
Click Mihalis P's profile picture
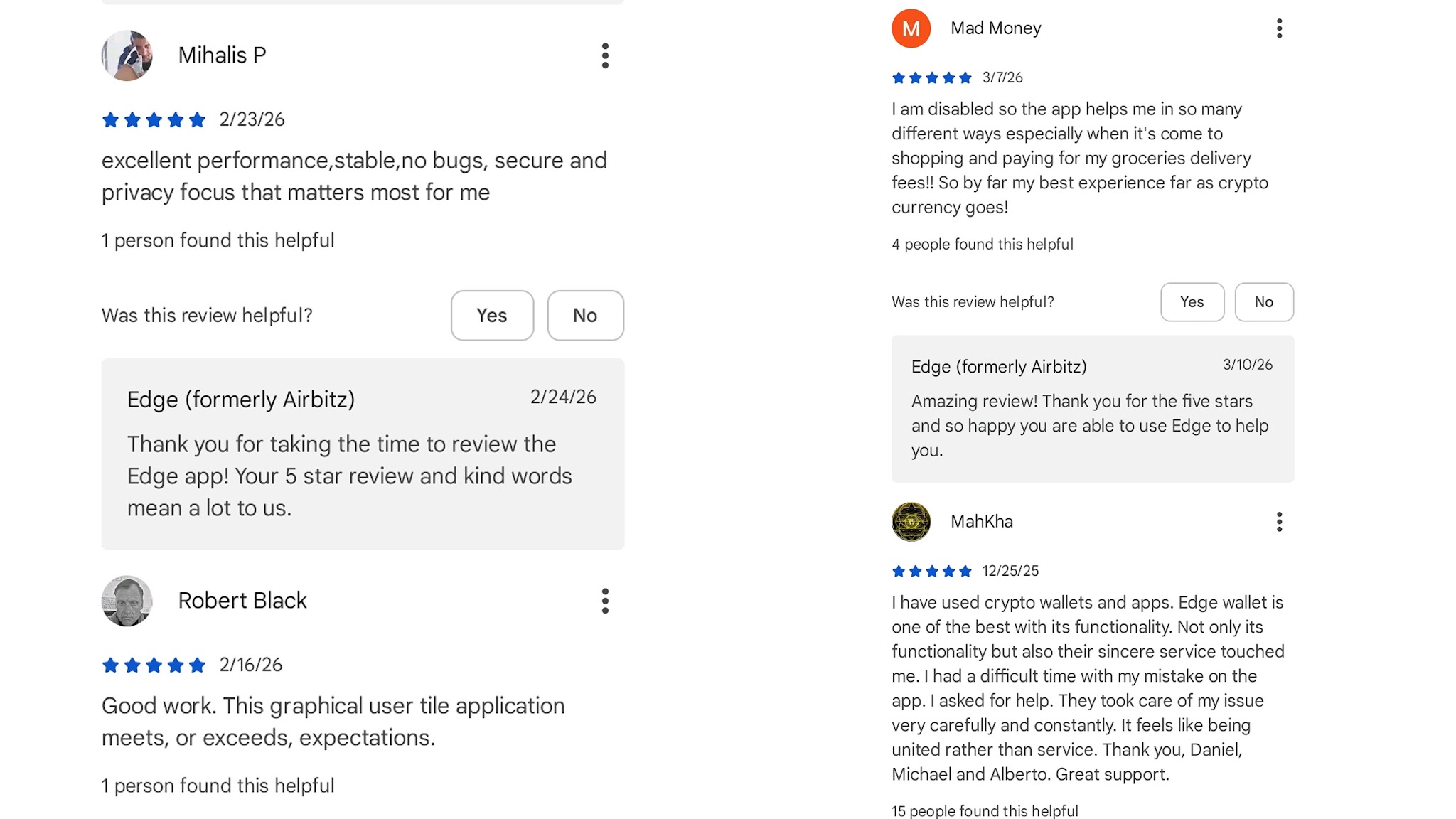(127, 55)
